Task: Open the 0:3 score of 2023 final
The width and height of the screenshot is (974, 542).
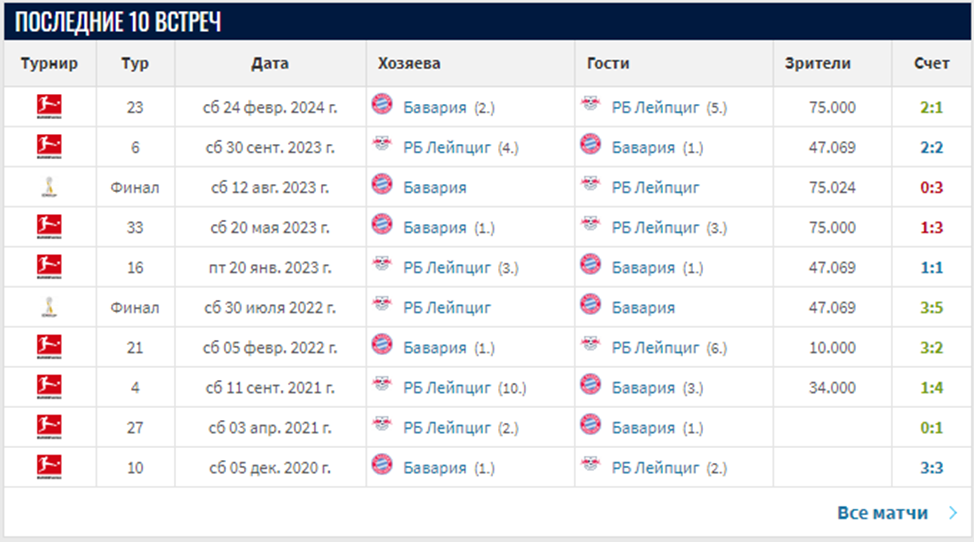Action: (932, 187)
